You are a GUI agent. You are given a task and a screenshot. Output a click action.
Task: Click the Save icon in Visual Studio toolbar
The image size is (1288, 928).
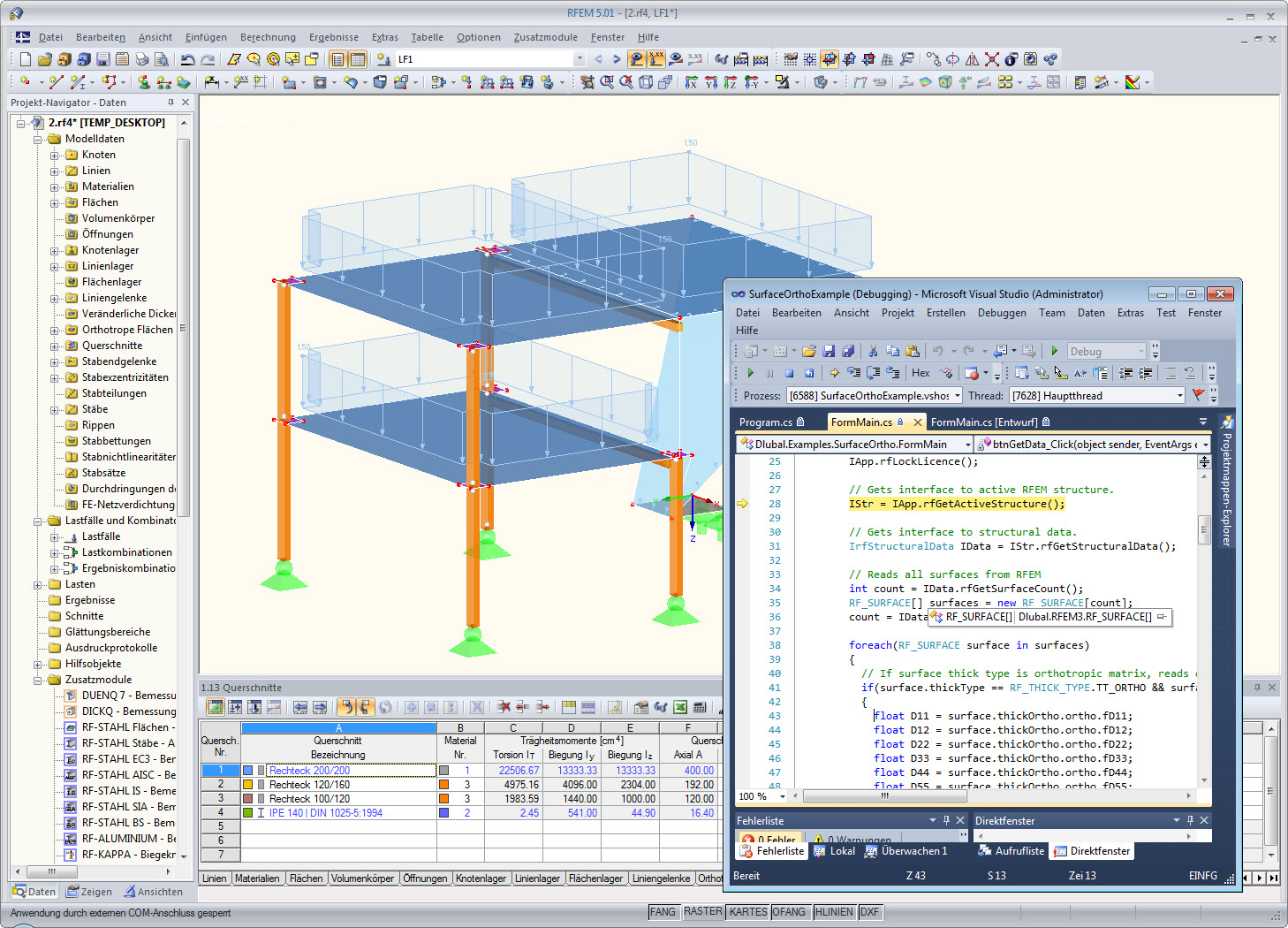(x=829, y=350)
